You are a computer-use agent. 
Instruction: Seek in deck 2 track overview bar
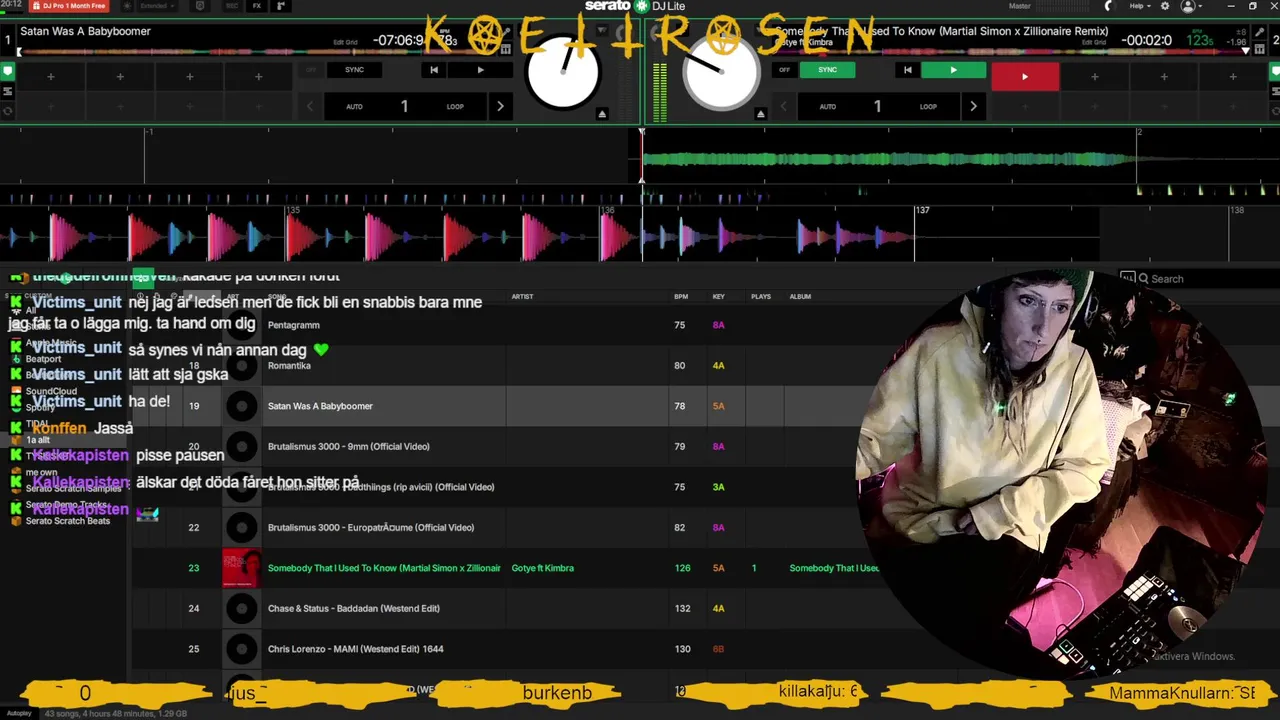(x=1010, y=51)
